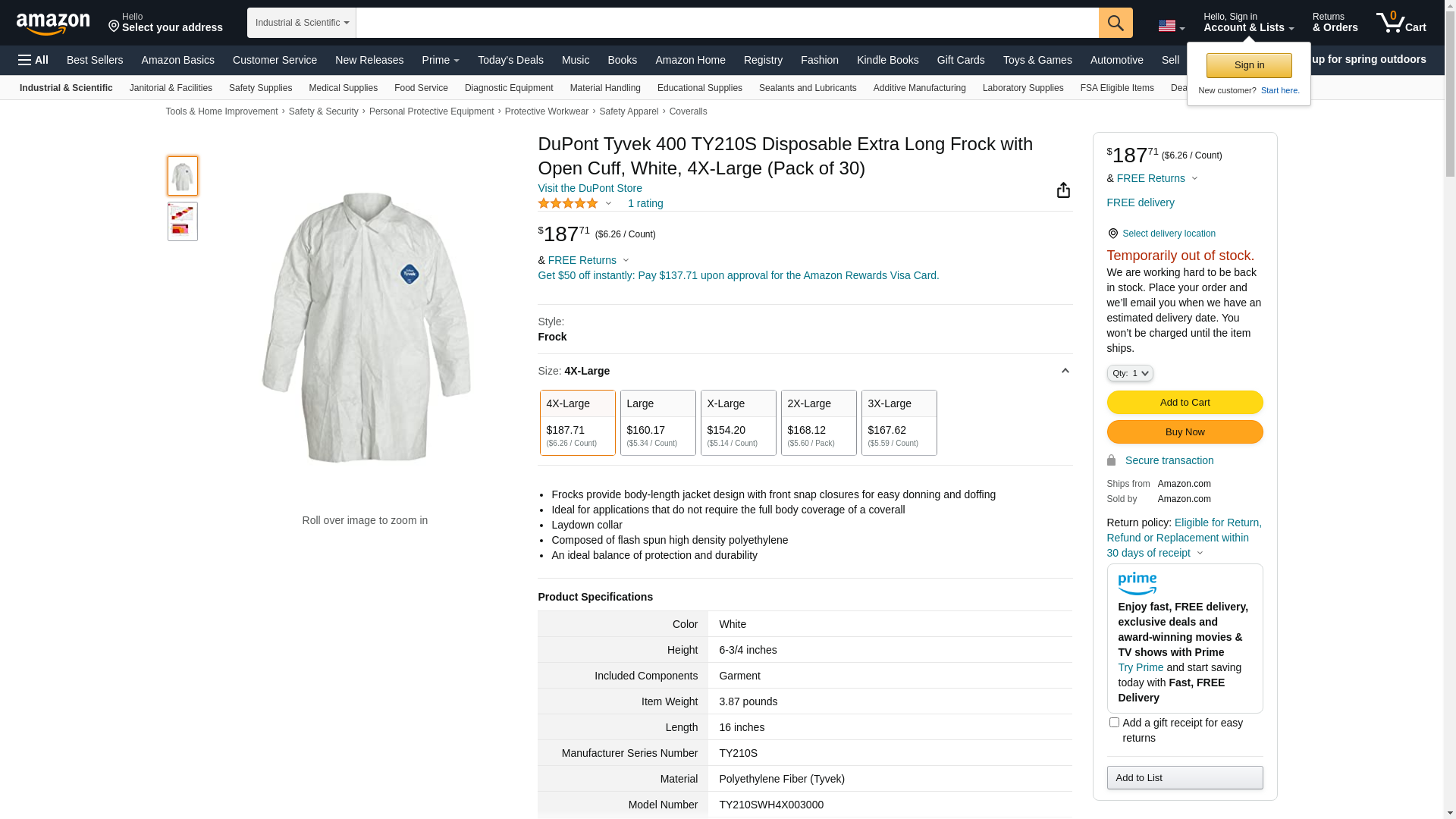The image size is (1456, 819).
Task: Select the X-Large size option
Action: (738, 422)
